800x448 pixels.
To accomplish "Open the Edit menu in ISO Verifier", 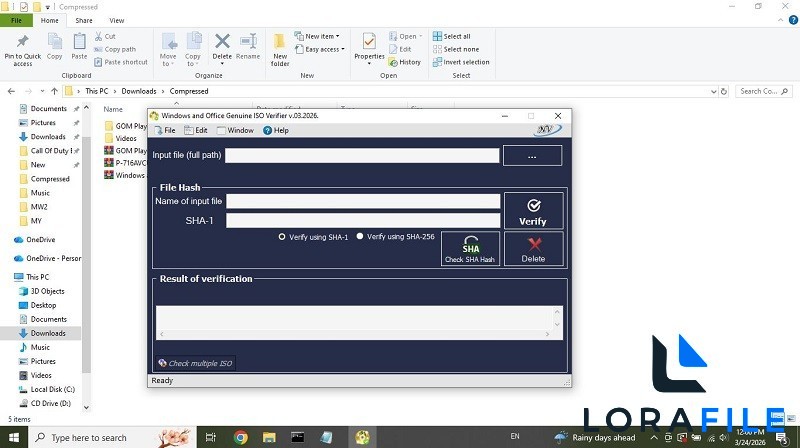I will pyautogui.click(x=196, y=131).
